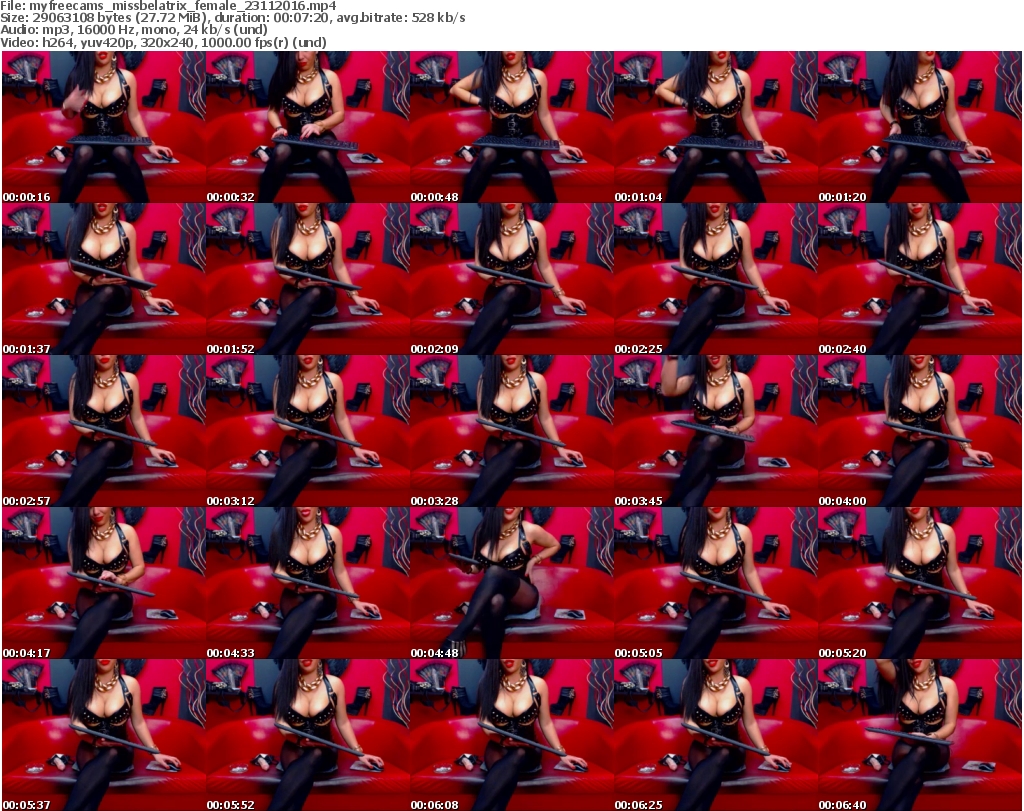1024x811 pixels.
Task: Select the thumbnail stamped 00:01:37
Action: point(104,279)
